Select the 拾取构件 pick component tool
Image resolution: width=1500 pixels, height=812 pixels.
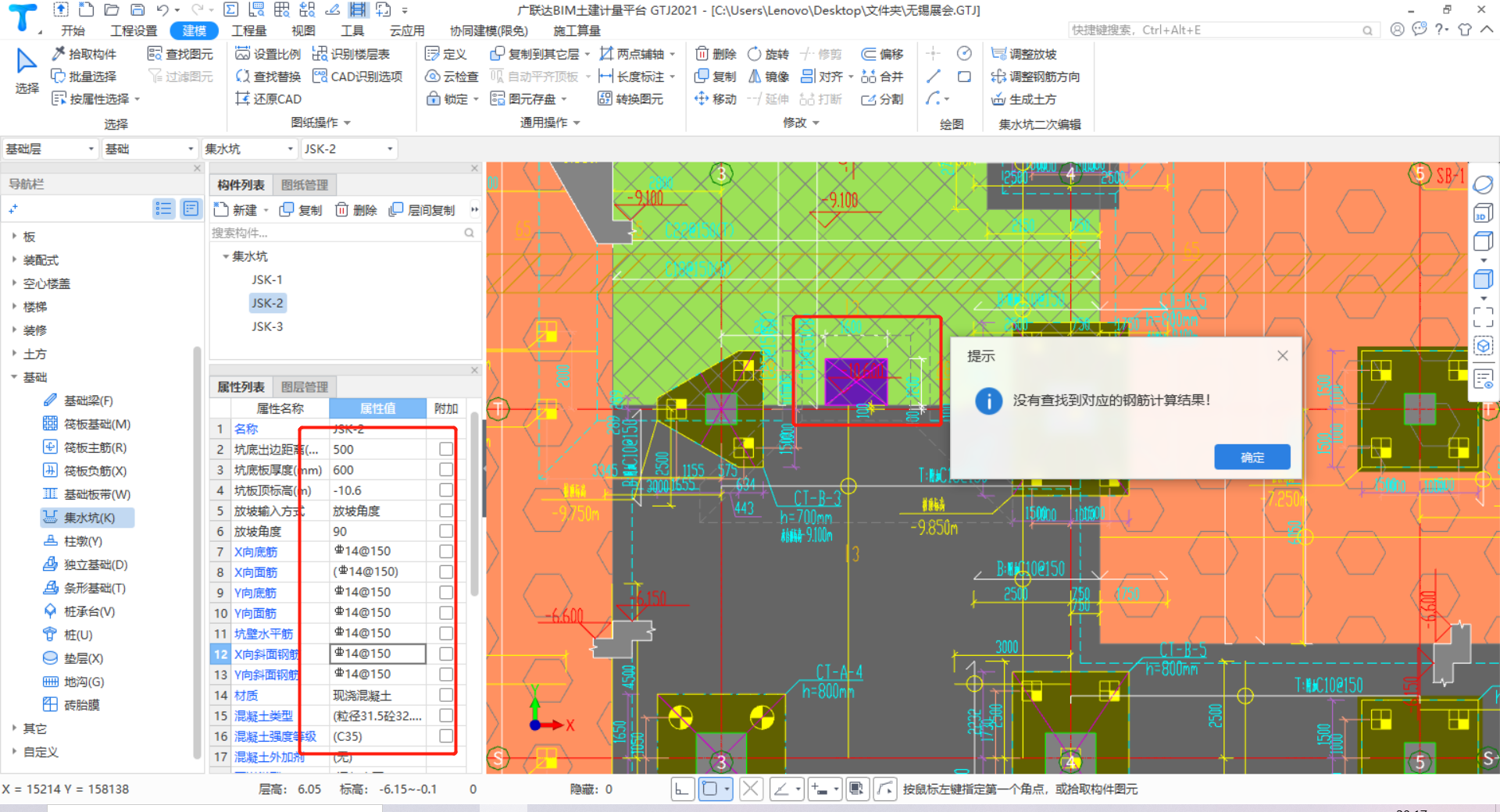click(84, 54)
